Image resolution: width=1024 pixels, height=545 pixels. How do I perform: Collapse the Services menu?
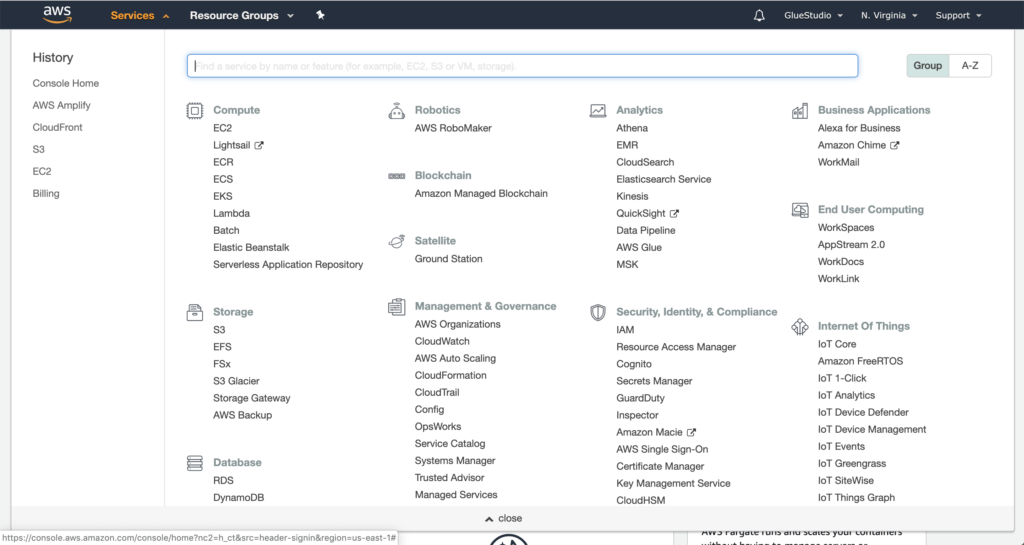[x=140, y=15]
